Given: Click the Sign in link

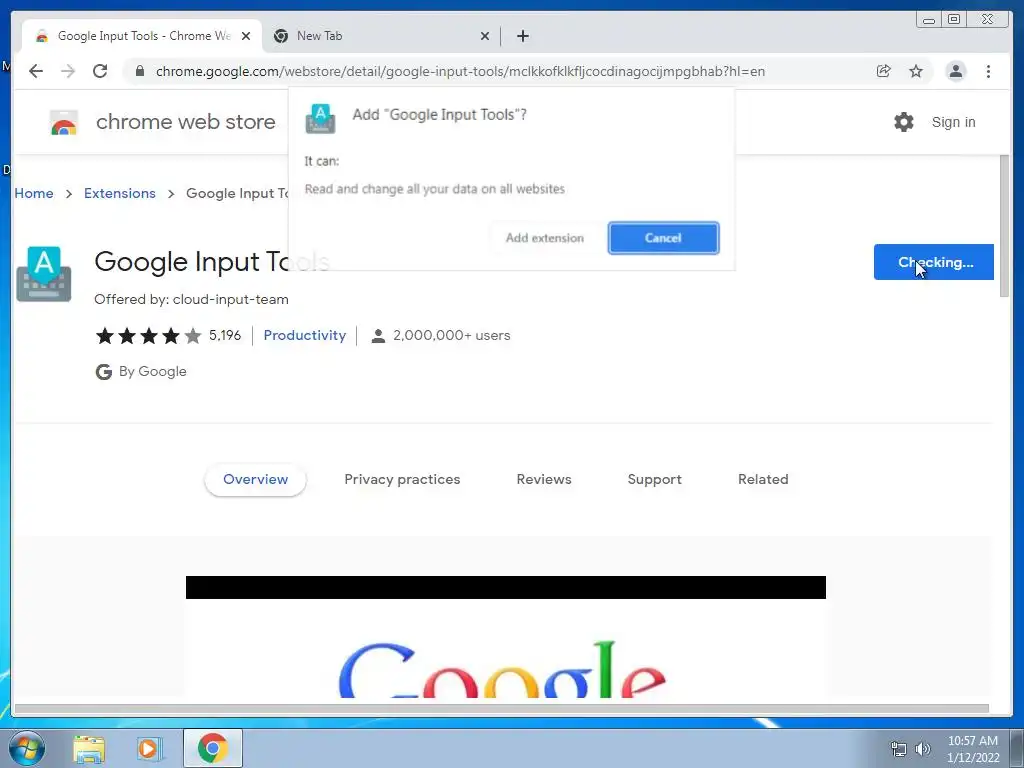Looking at the screenshot, I should pos(953,122).
